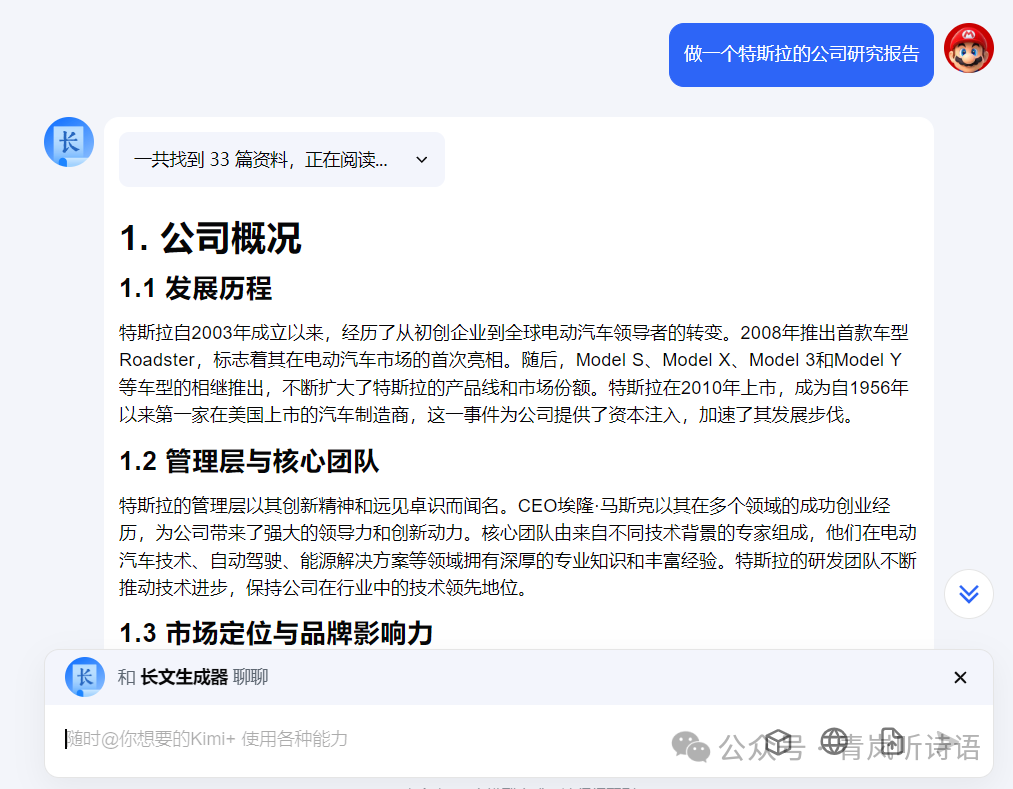The width and height of the screenshot is (1013, 789).
Task: Toggle the globe web-search icon
Action: pyautogui.click(x=834, y=741)
